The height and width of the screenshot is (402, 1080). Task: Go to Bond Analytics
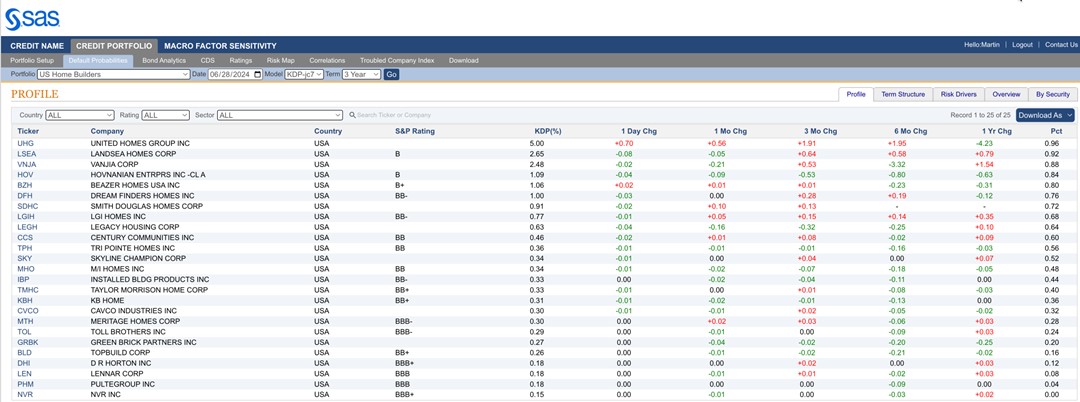coord(164,61)
